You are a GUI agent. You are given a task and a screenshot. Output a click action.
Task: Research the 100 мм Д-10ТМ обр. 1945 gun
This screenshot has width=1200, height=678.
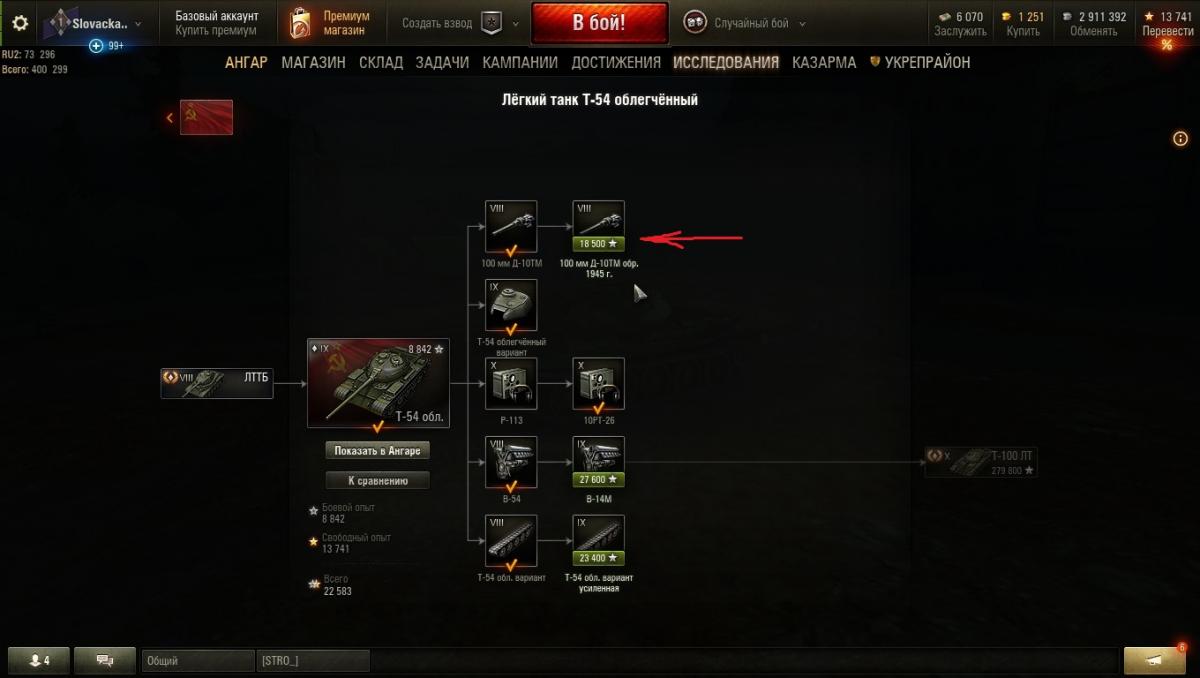(599, 227)
